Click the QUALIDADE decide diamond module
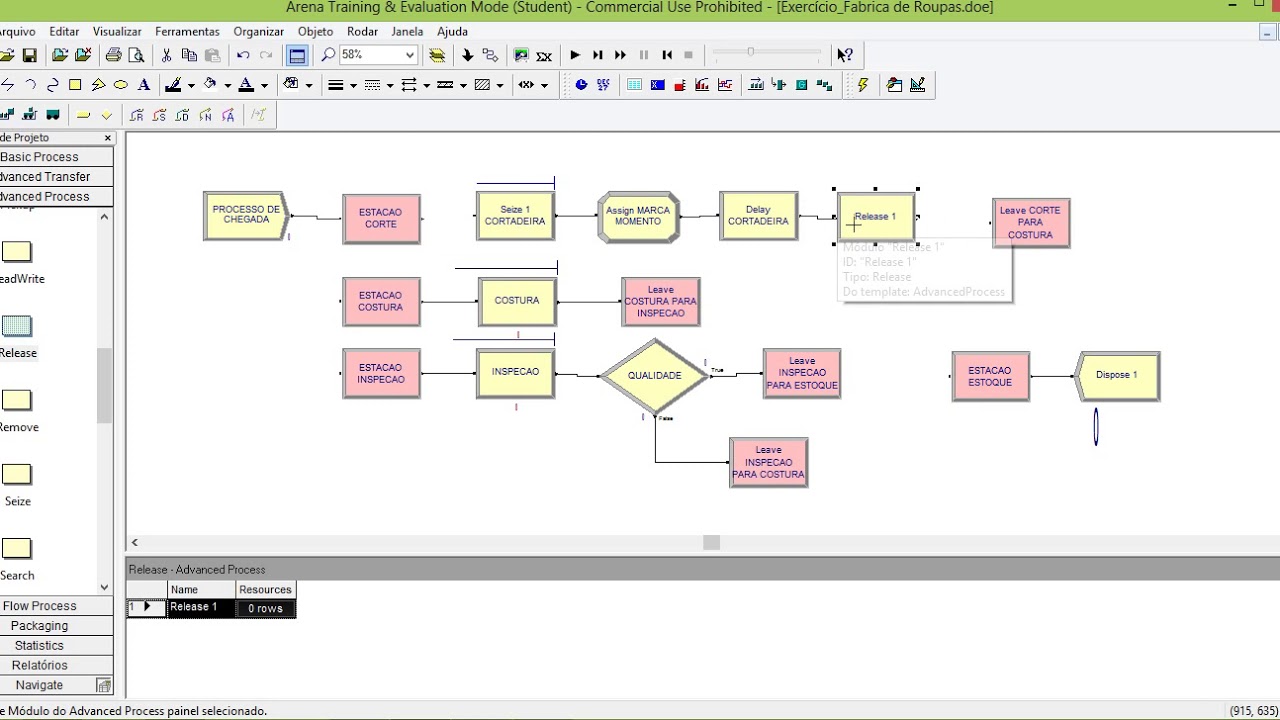The height and width of the screenshot is (720, 1280). [x=654, y=376]
